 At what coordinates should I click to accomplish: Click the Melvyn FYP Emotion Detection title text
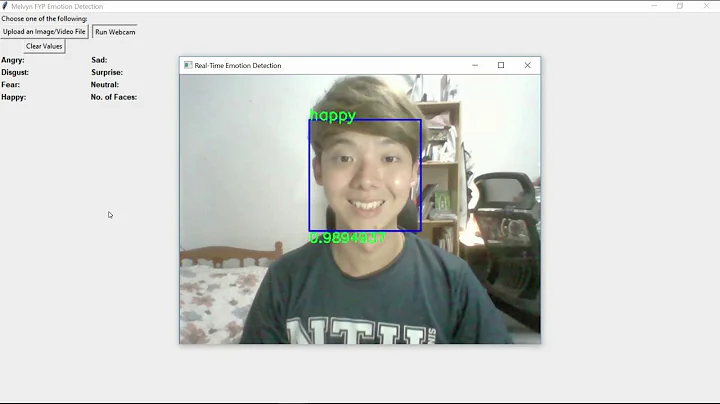[x=57, y=6]
